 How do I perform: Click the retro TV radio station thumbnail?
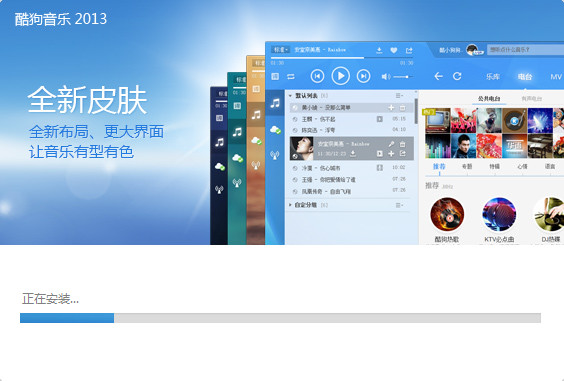437,121
